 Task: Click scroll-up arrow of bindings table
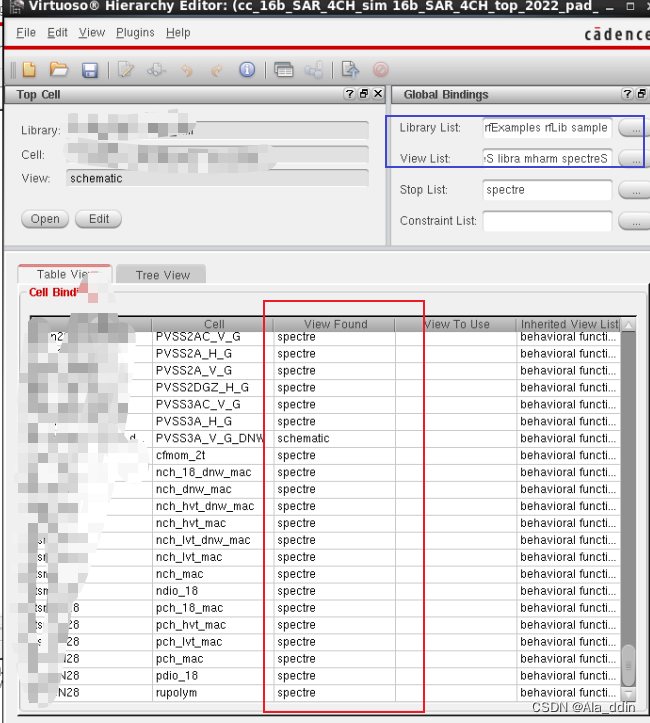point(628,325)
